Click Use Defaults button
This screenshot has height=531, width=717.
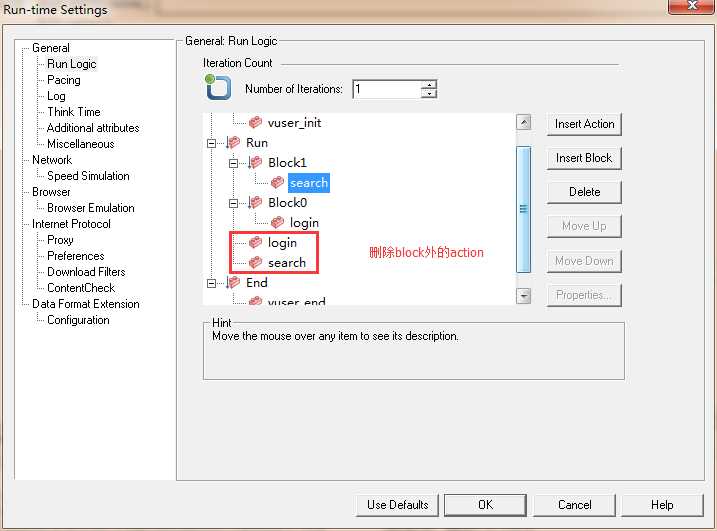click(x=397, y=505)
